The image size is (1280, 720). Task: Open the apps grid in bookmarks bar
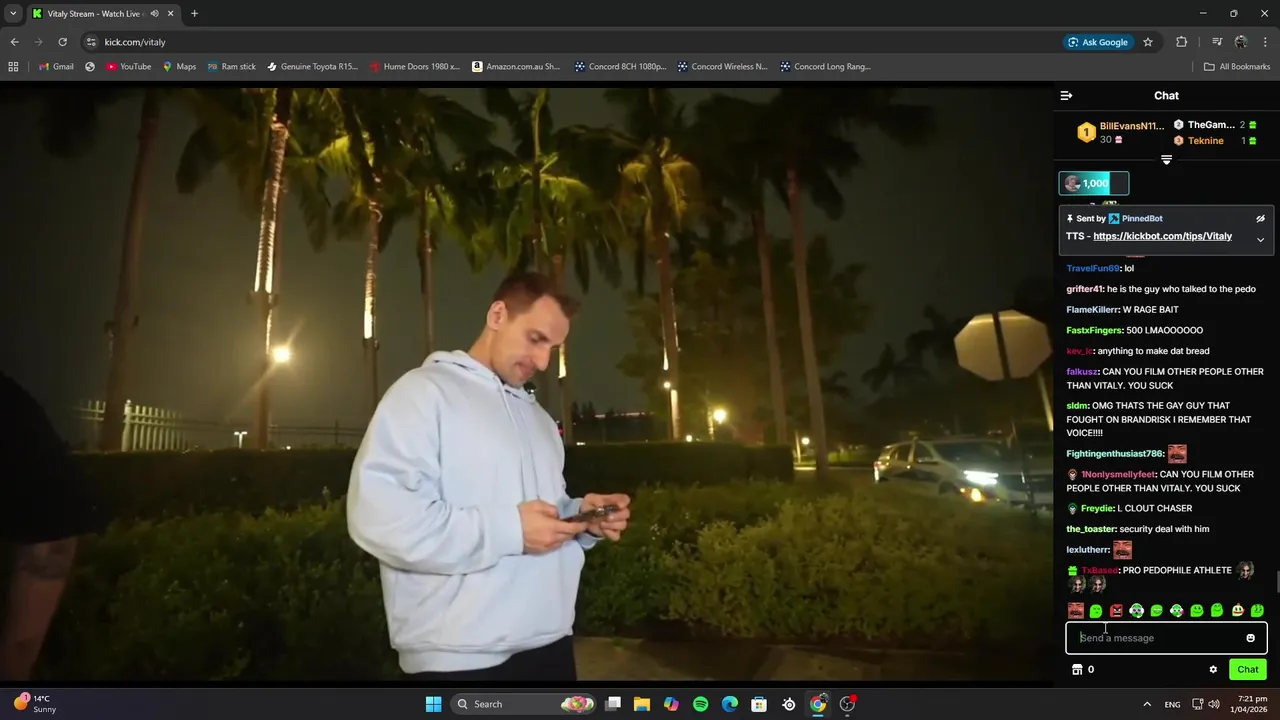(13, 67)
